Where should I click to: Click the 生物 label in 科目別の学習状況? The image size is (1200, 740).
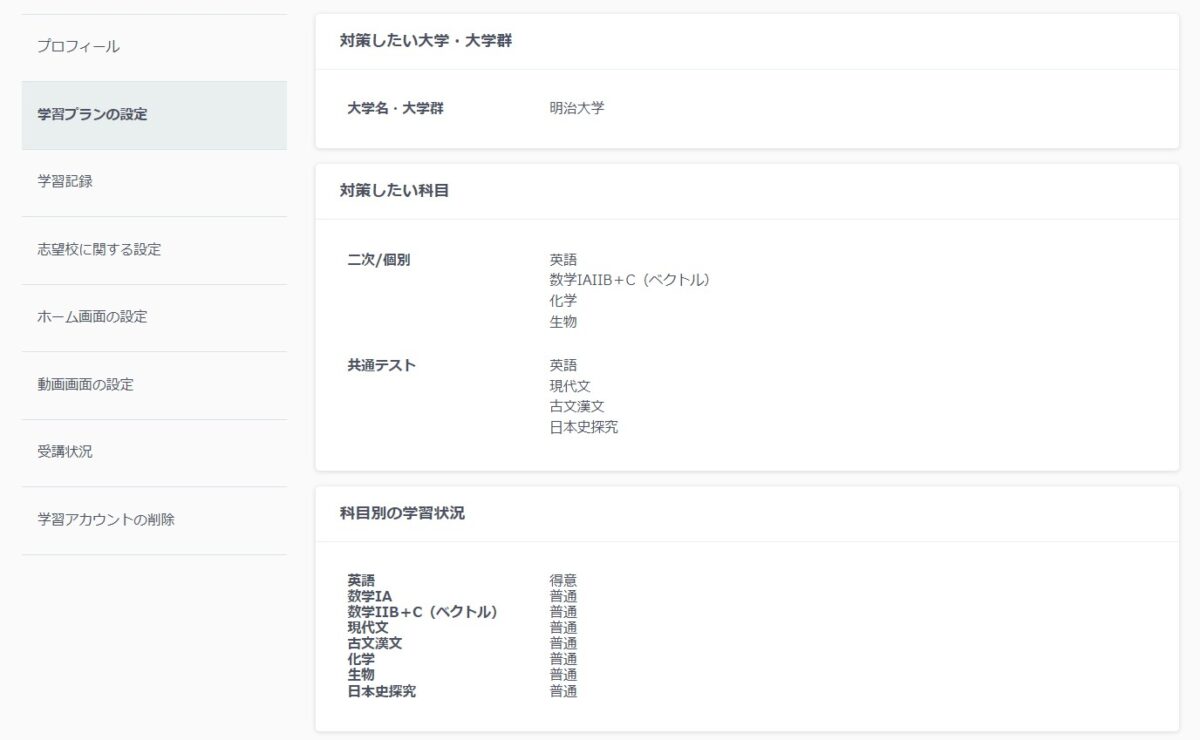click(361, 675)
